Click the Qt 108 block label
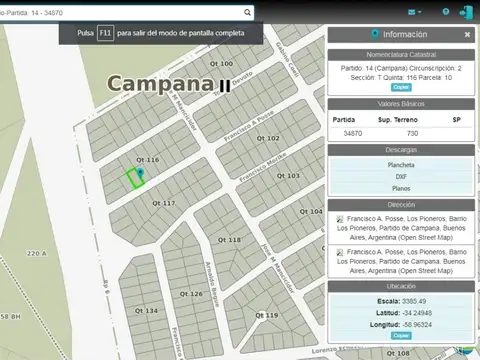This screenshot has height=360, width=480. point(398,353)
